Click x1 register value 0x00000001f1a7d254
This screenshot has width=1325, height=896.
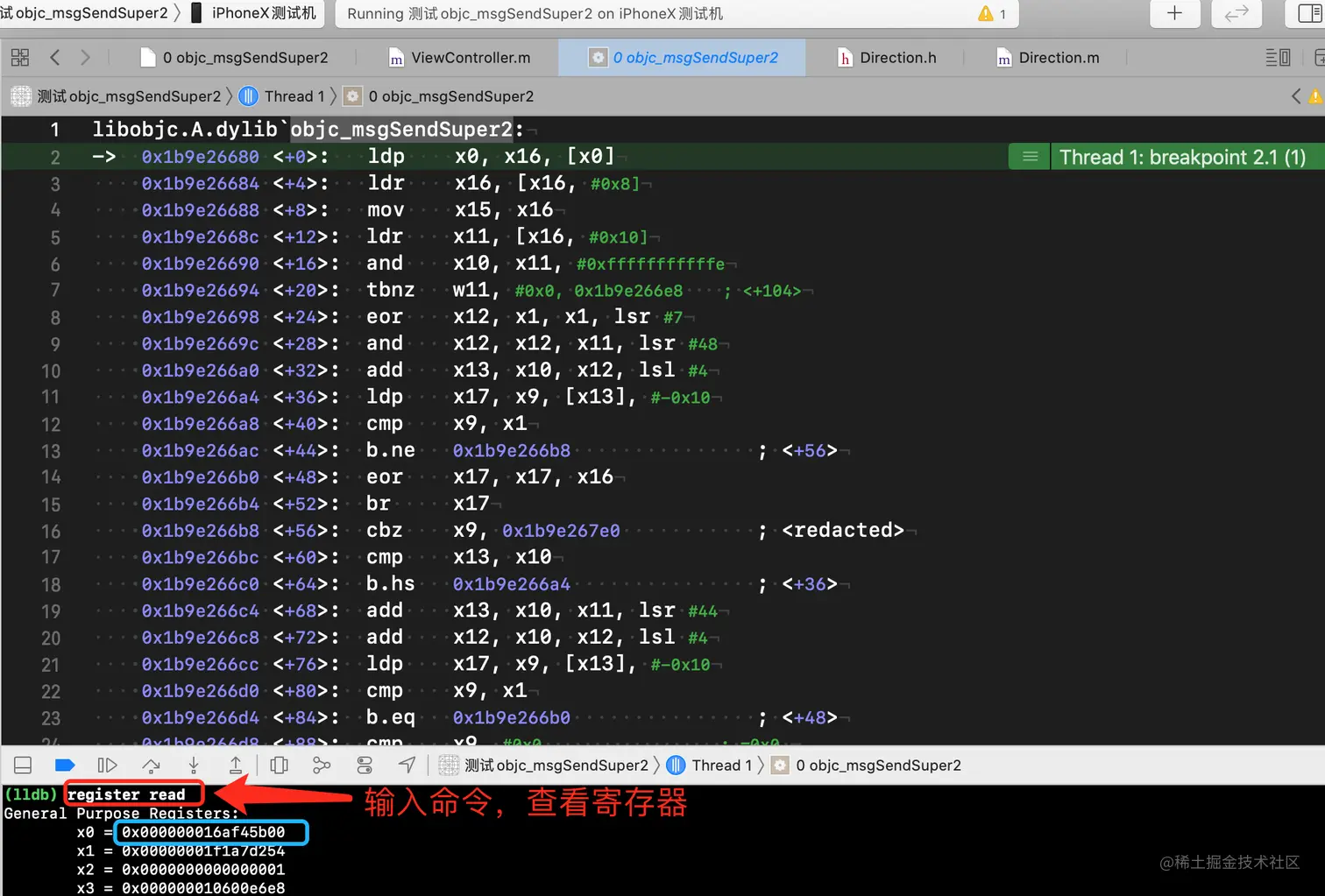click(203, 851)
